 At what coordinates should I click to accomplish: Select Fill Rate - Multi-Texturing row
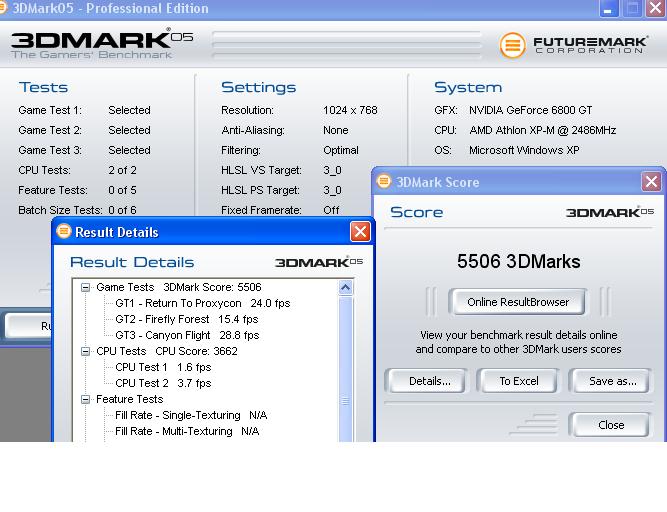tap(187, 431)
